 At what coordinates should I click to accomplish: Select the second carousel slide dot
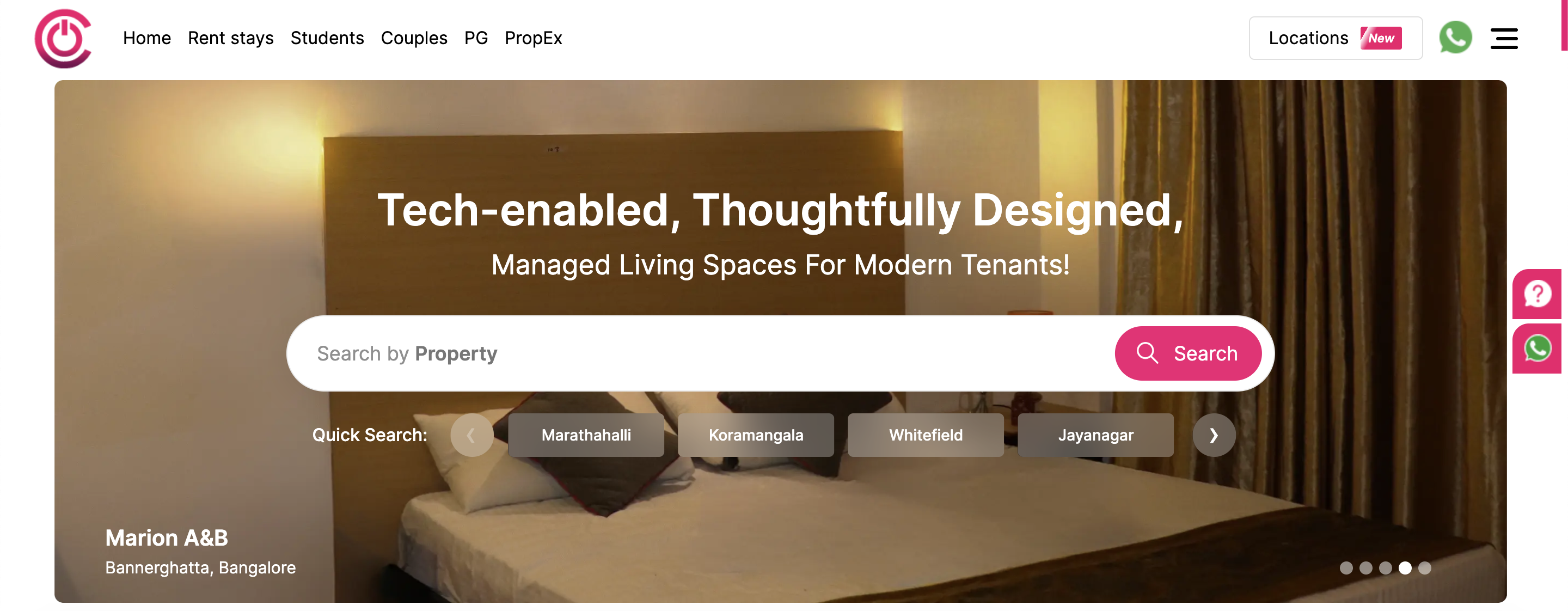point(1366,568)
